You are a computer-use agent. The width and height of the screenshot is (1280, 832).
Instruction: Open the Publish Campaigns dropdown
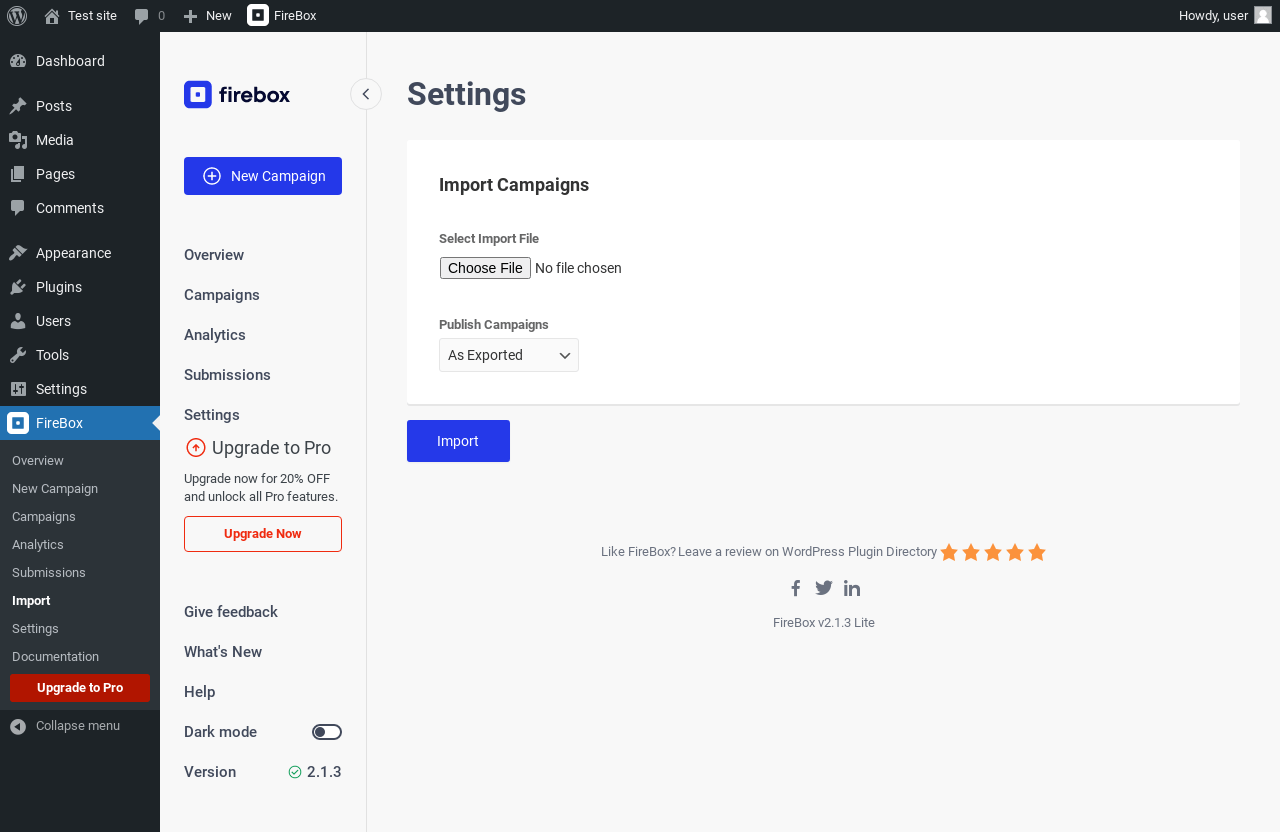tap(509, 355)
